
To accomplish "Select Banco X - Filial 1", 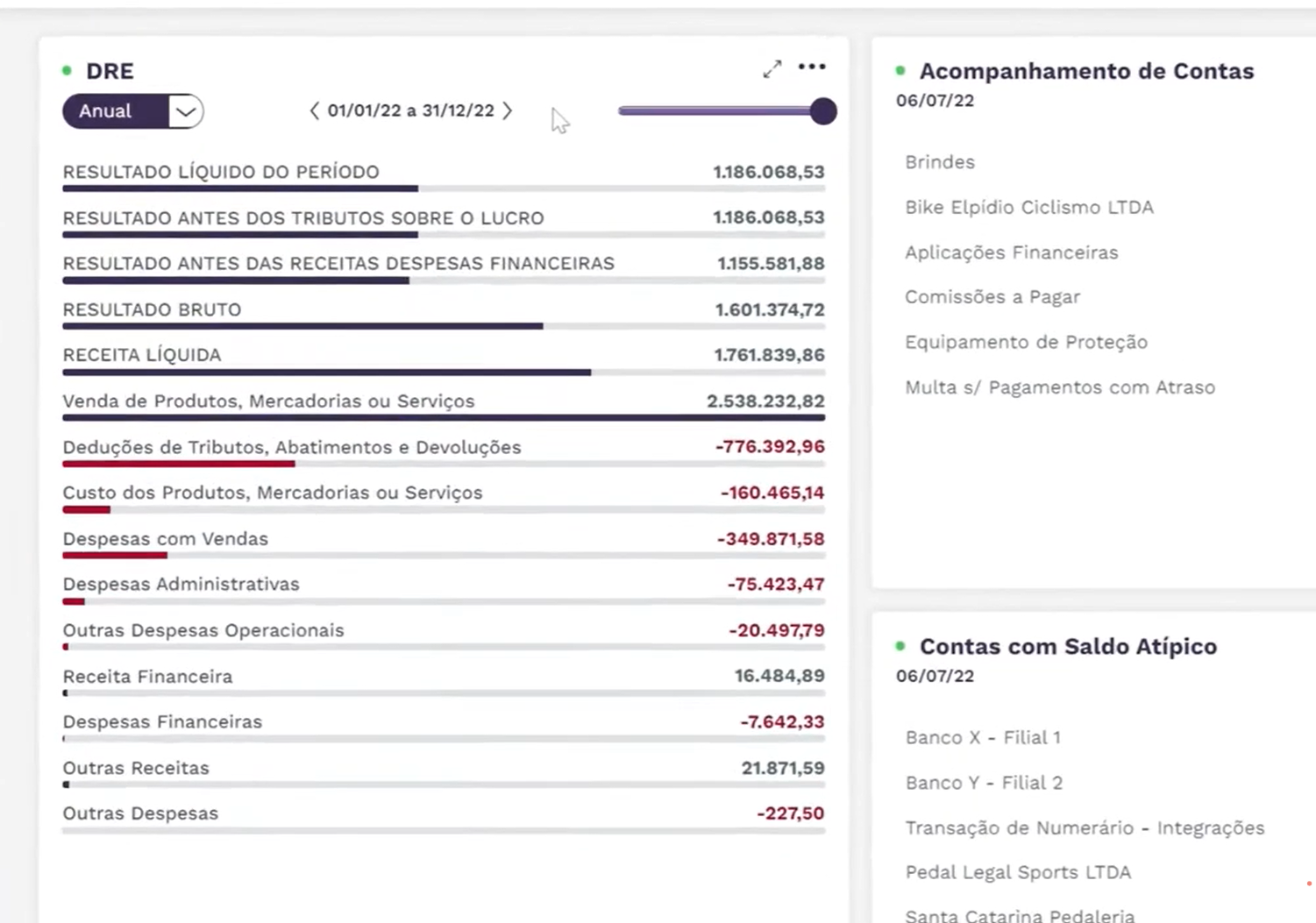I will pos(982,738).
